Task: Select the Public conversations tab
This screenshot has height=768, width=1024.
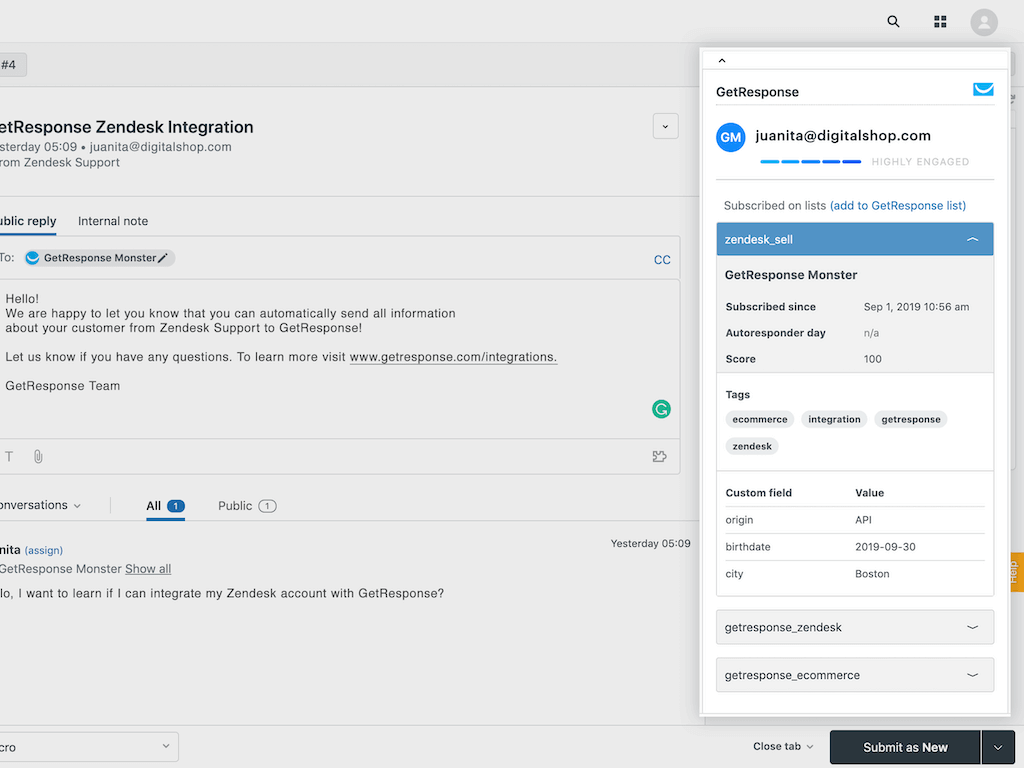Action: tap(246, 506)
